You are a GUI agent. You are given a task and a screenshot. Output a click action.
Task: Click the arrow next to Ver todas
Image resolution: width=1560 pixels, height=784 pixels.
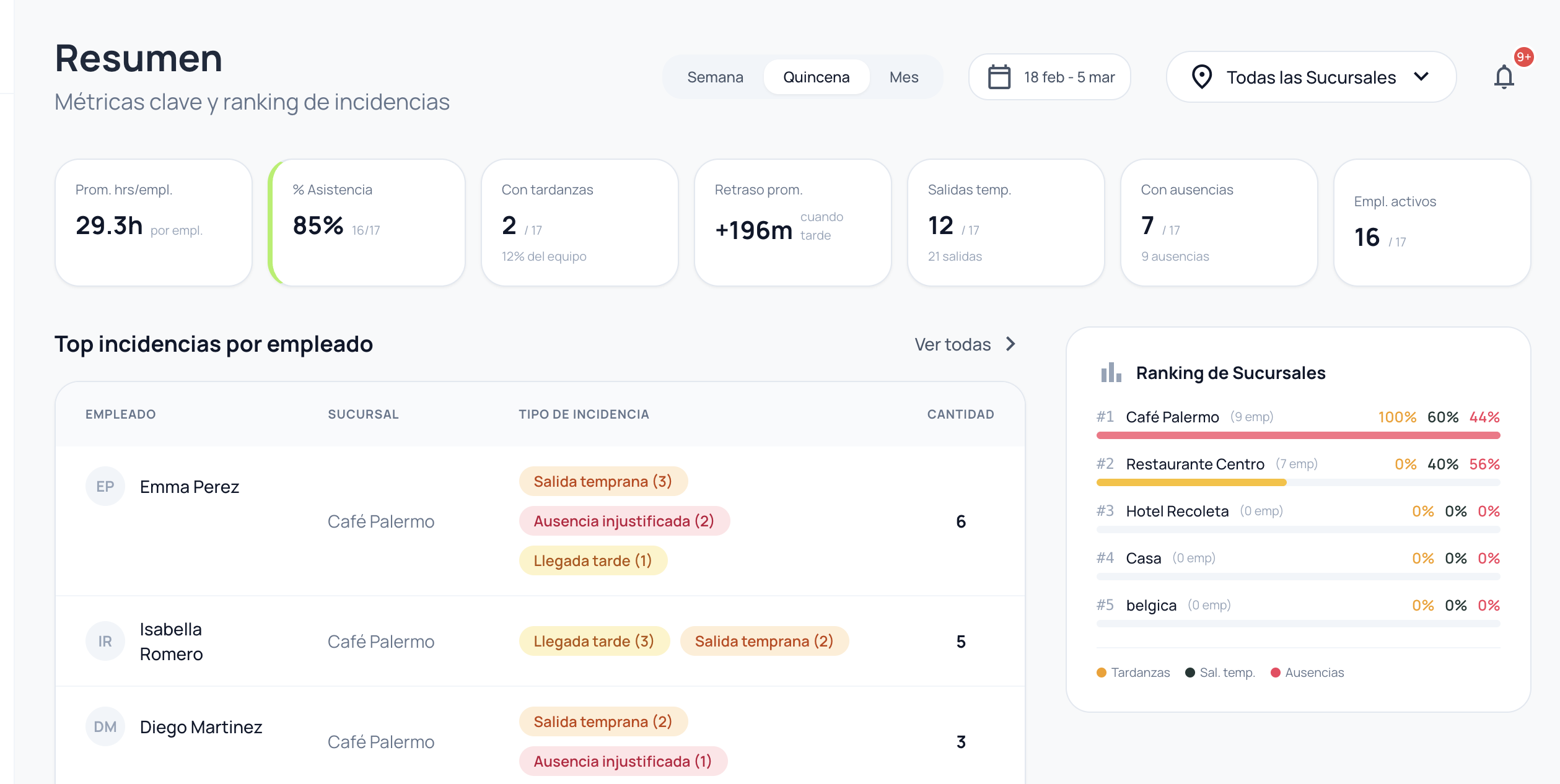coord(1010,344)
